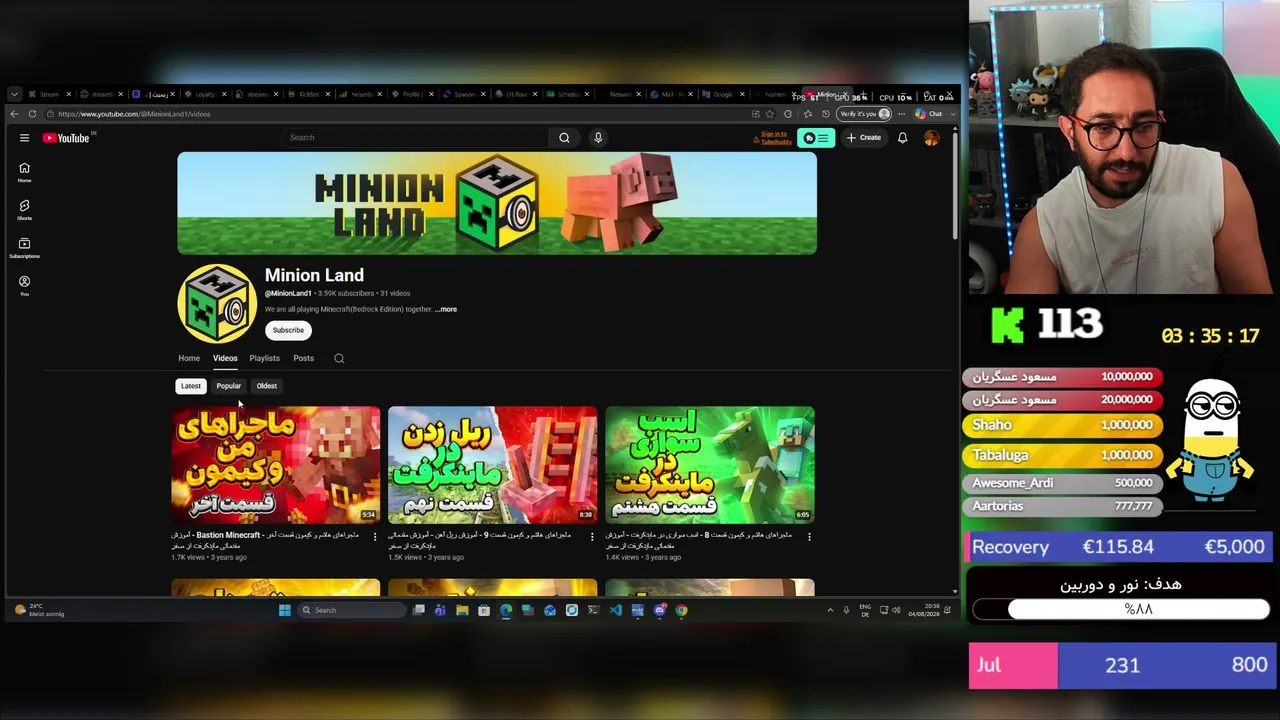1280x720 pixels.
Task: Play the 8:38 video thumbnail
Action: (492, 465)
